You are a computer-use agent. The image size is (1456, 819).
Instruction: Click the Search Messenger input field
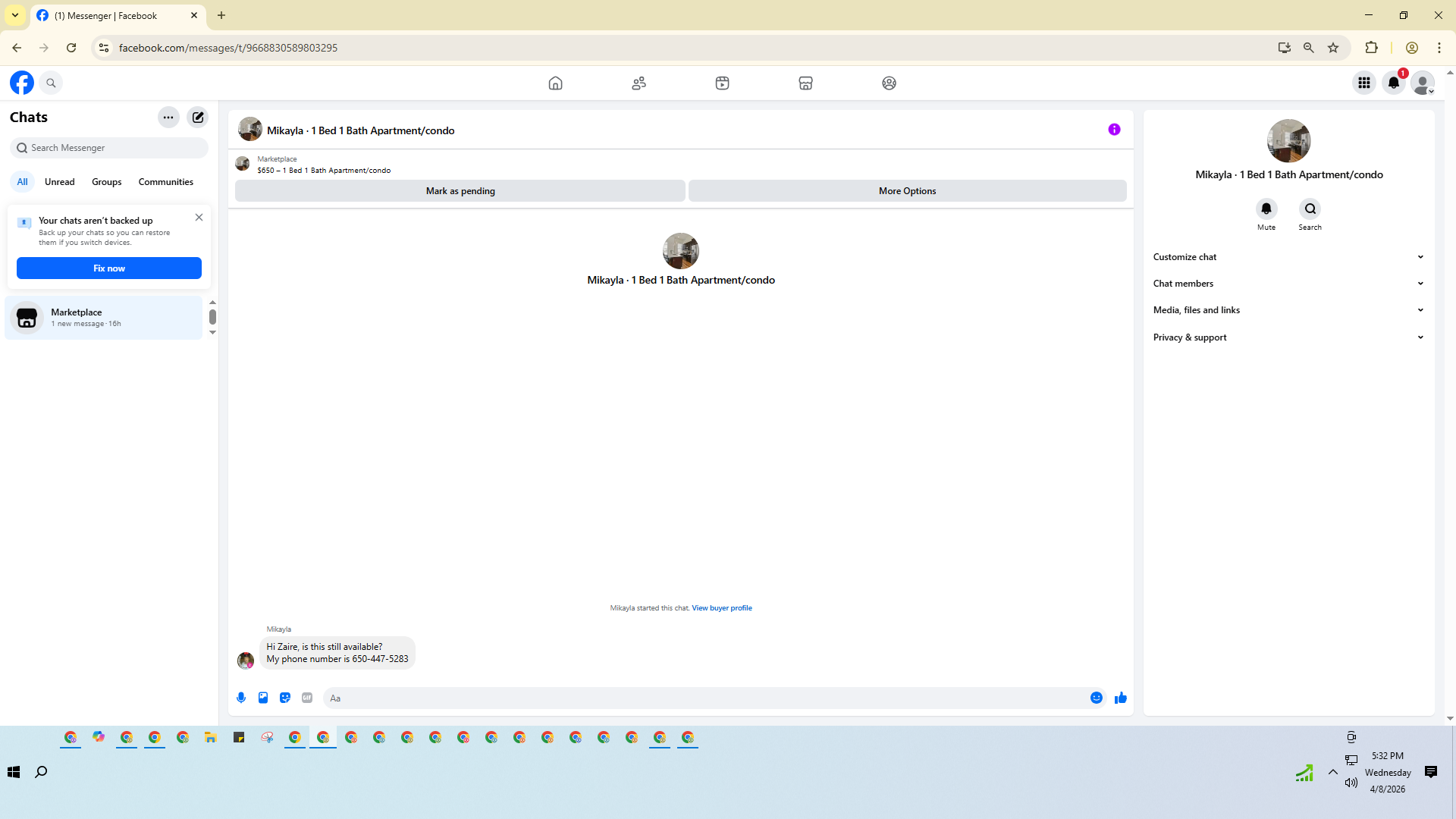(x=114, y=148)
